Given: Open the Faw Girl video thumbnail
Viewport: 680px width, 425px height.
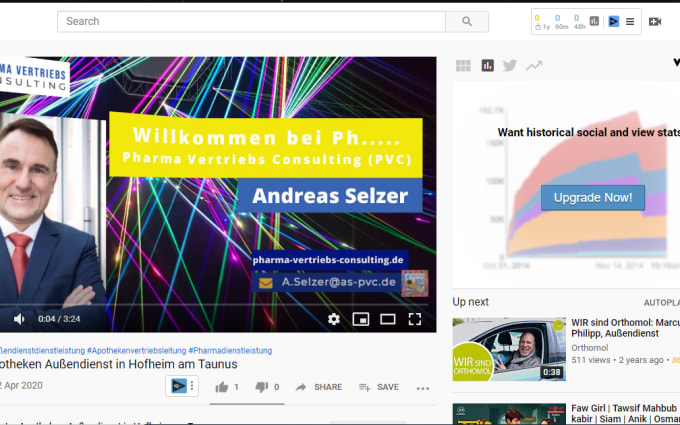Looking at the screenshot, I should (x=509, y=414).
